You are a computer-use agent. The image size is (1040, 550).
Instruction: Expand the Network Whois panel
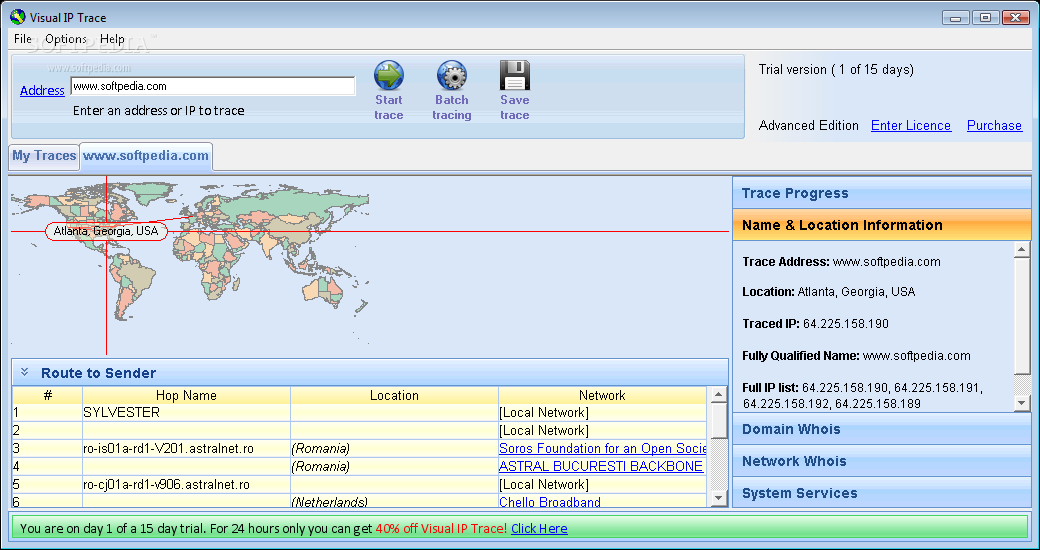881,461
